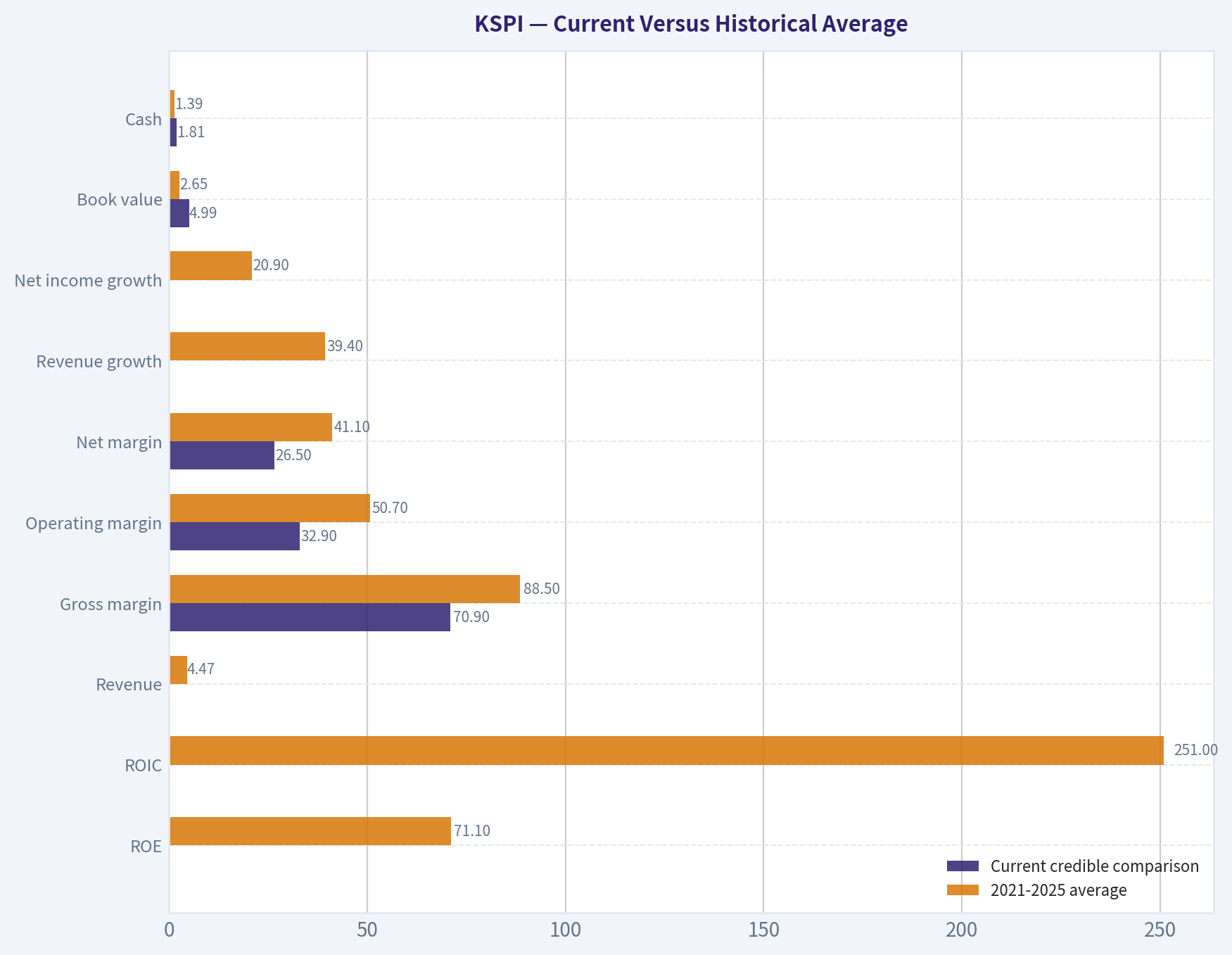This screenshot has height=955, width=1232.
Task: Click the 'ROIC' axis label
Action: point(144,766)
